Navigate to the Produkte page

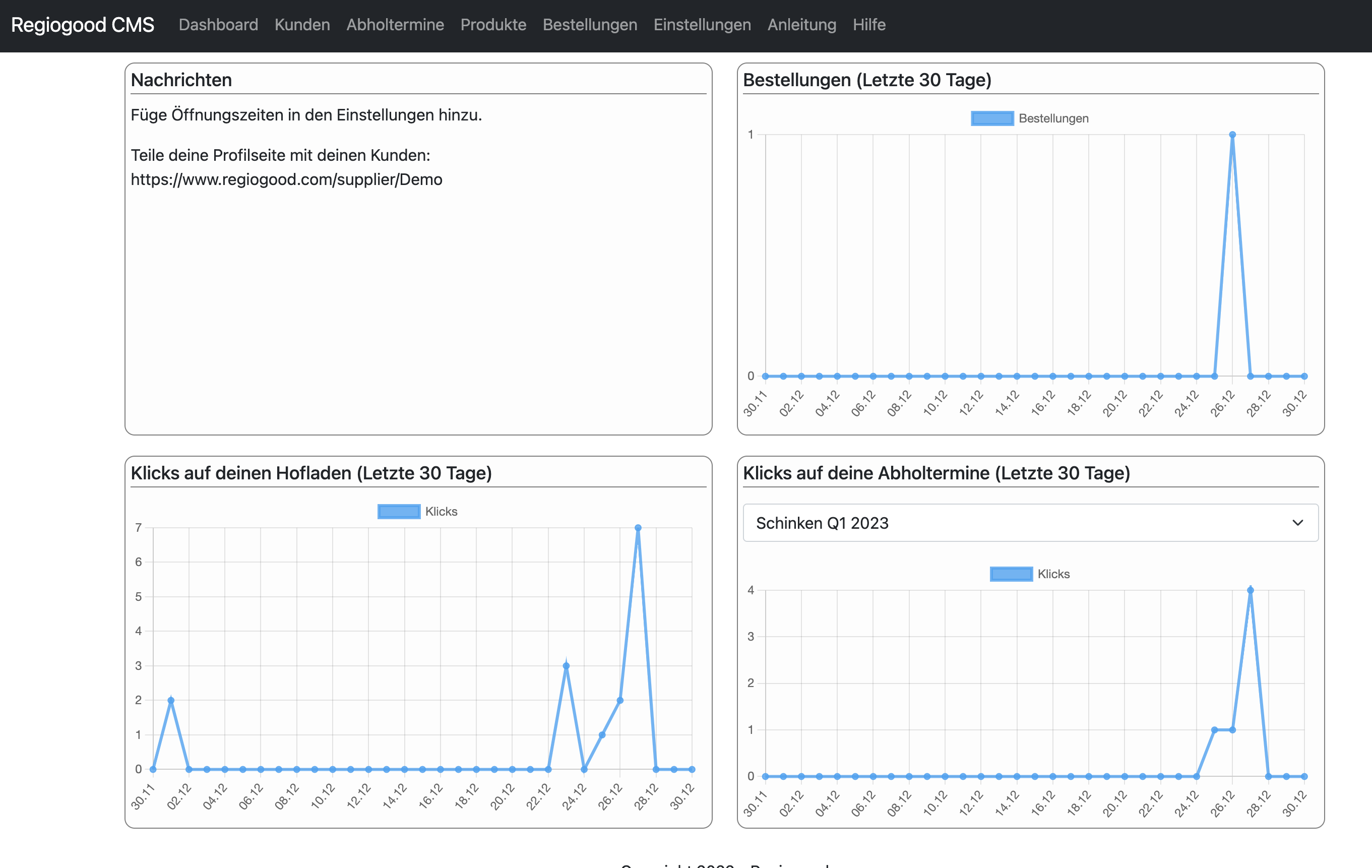[x=493, y=25]
